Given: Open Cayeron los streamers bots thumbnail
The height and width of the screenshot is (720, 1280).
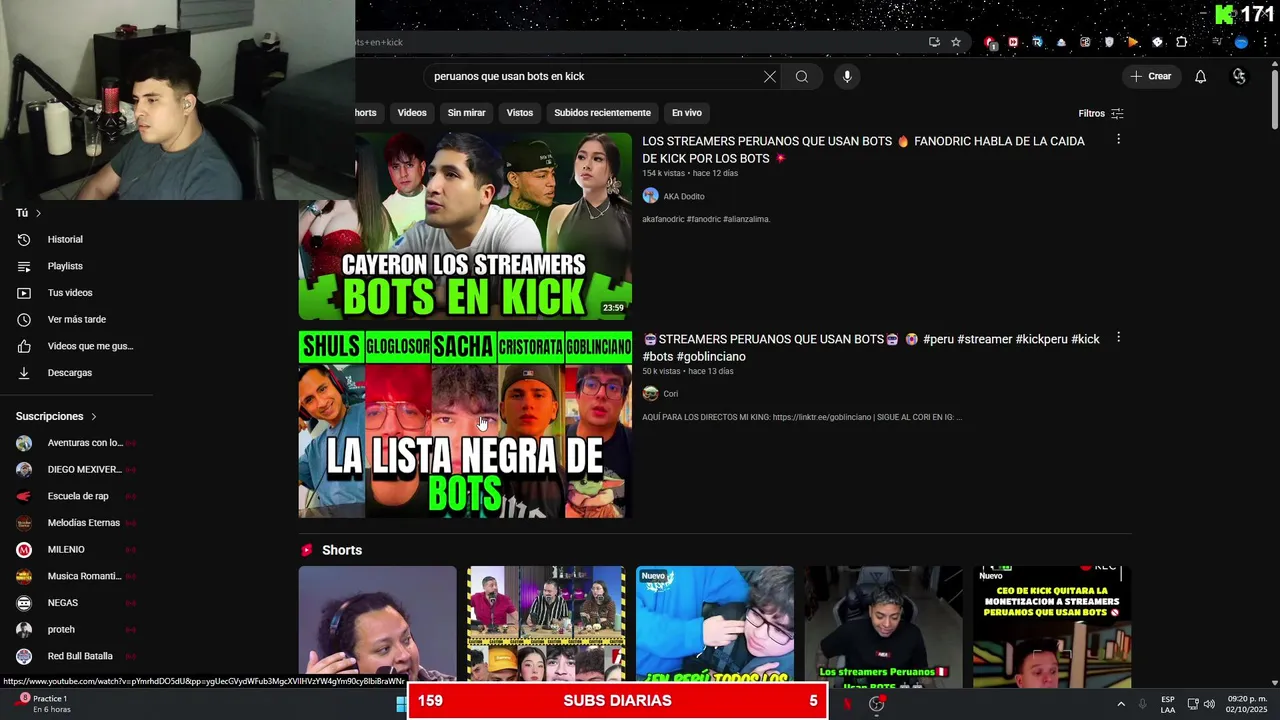Looking at the screenshot, I should (x=465, y=226).
